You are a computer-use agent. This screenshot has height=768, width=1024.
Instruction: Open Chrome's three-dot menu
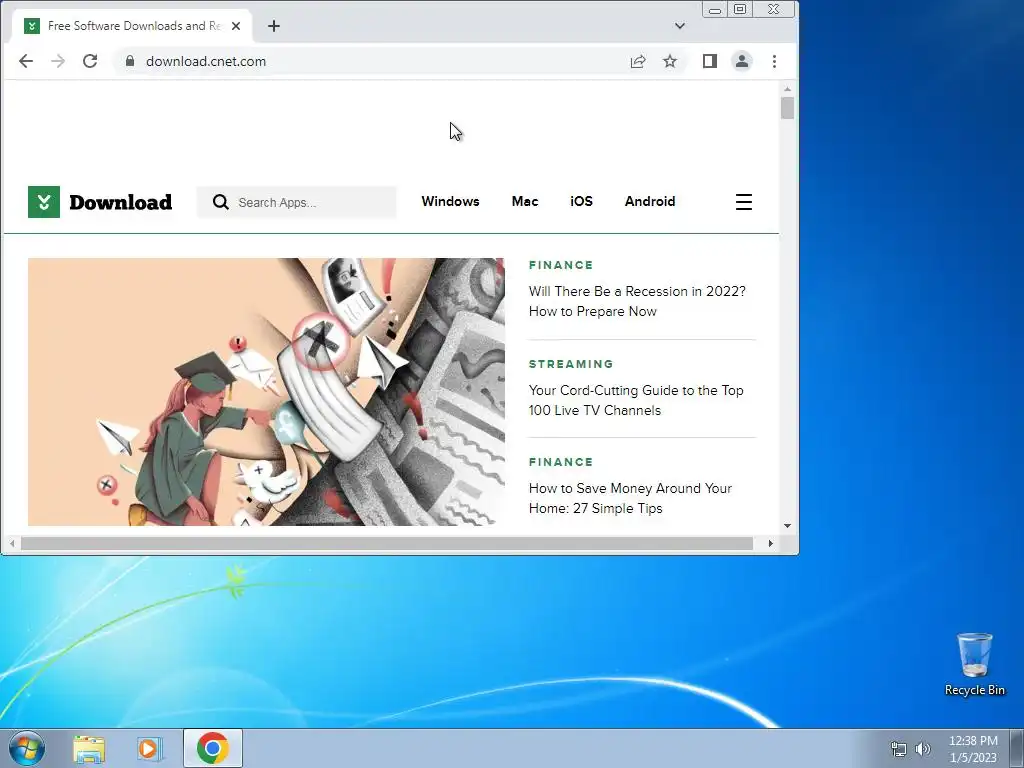click(775, 61)
